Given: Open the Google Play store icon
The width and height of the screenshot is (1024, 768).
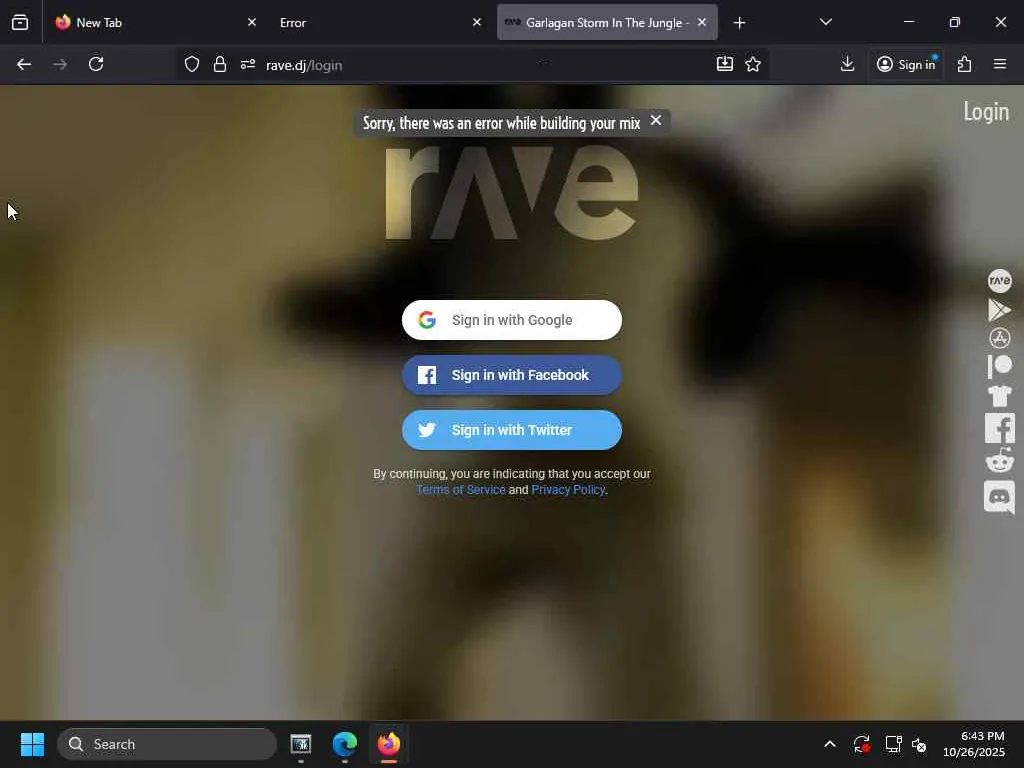Looking at the screenshot, I should 999,310.
